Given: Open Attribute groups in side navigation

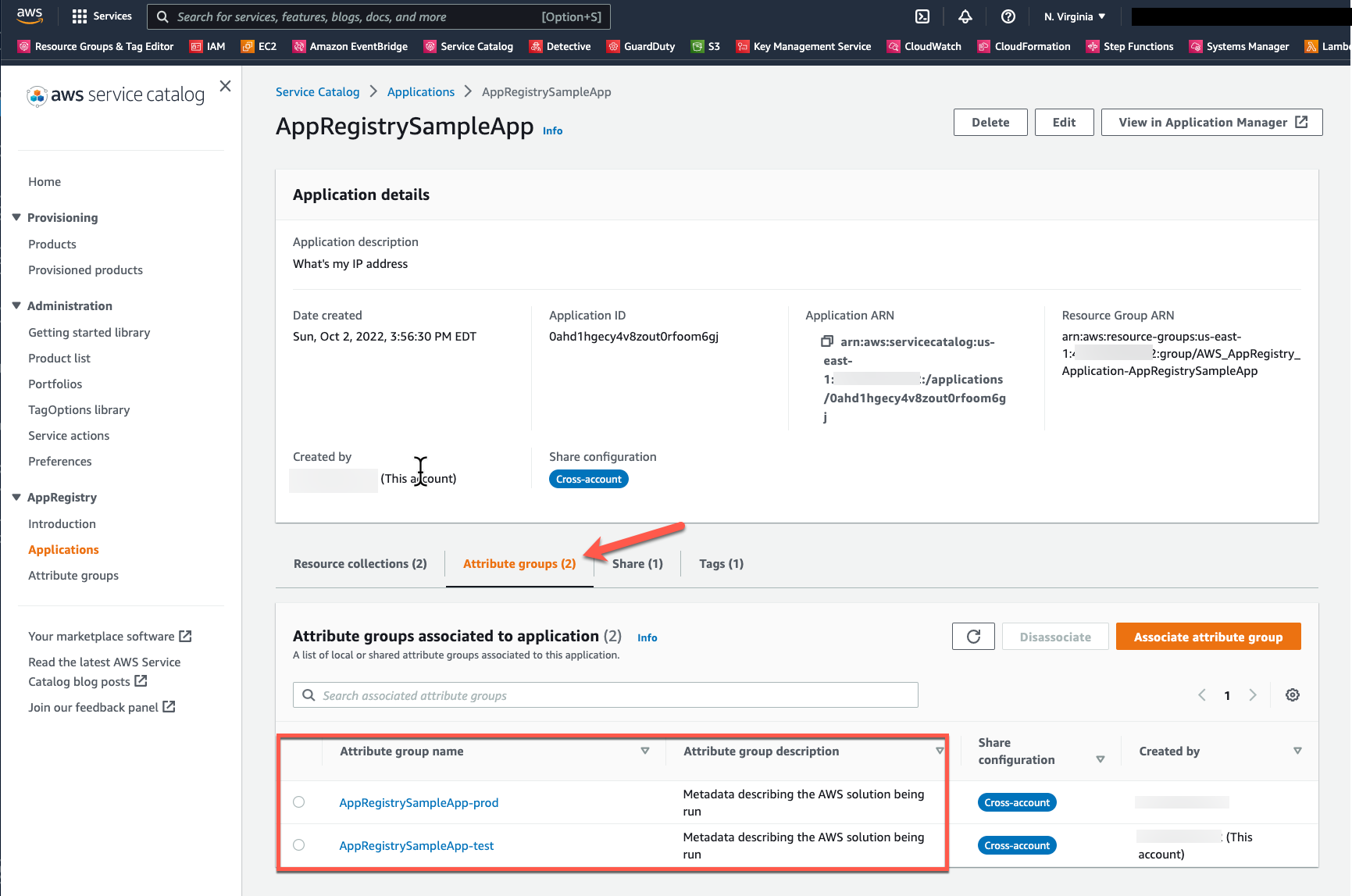Looking at the screenshot, I should click(73, 575).
